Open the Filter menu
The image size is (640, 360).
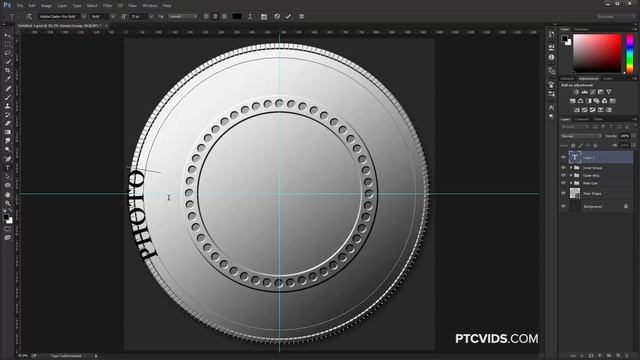click(107, 6)
